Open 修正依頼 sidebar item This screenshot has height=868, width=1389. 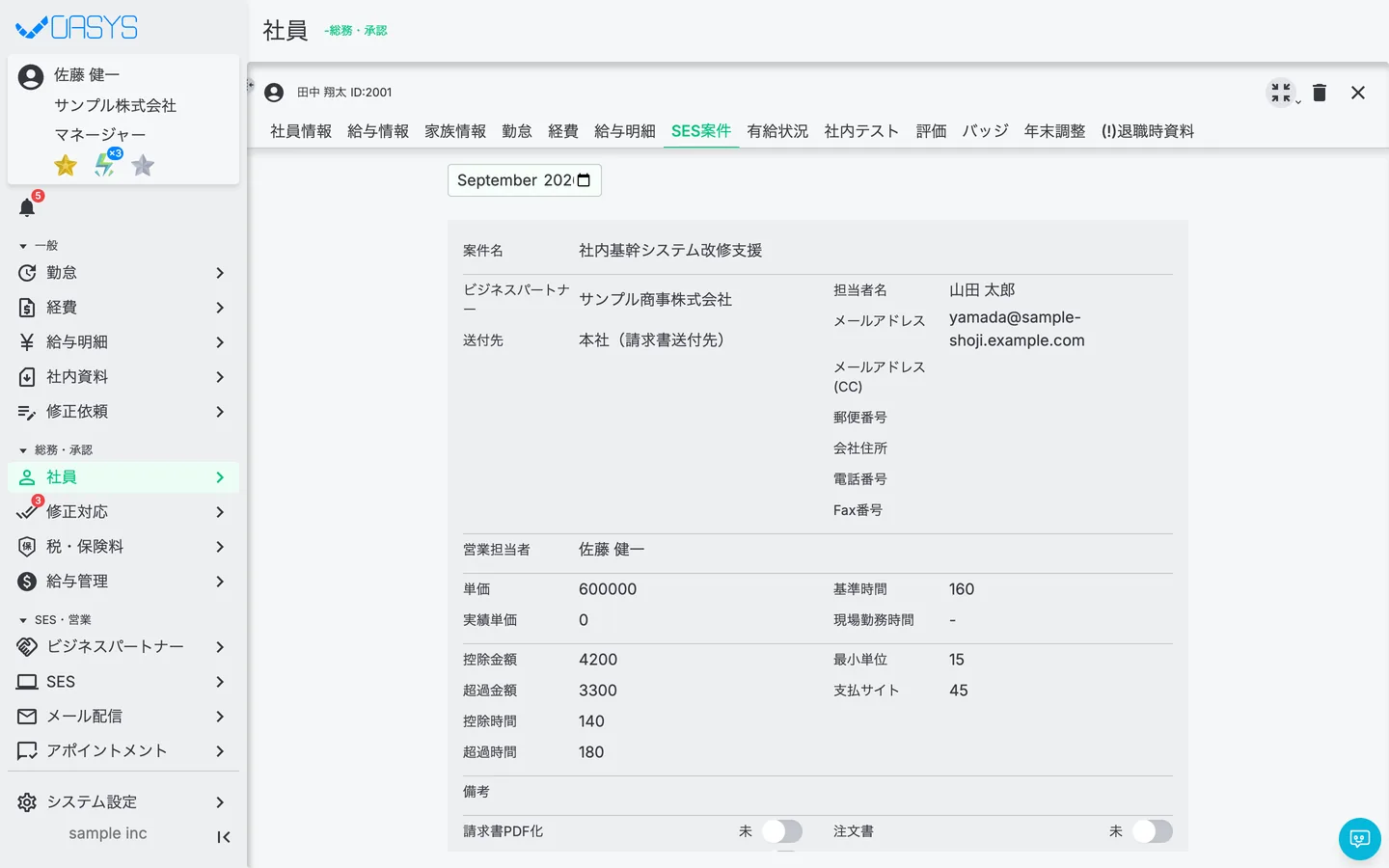tap(123, 412)
